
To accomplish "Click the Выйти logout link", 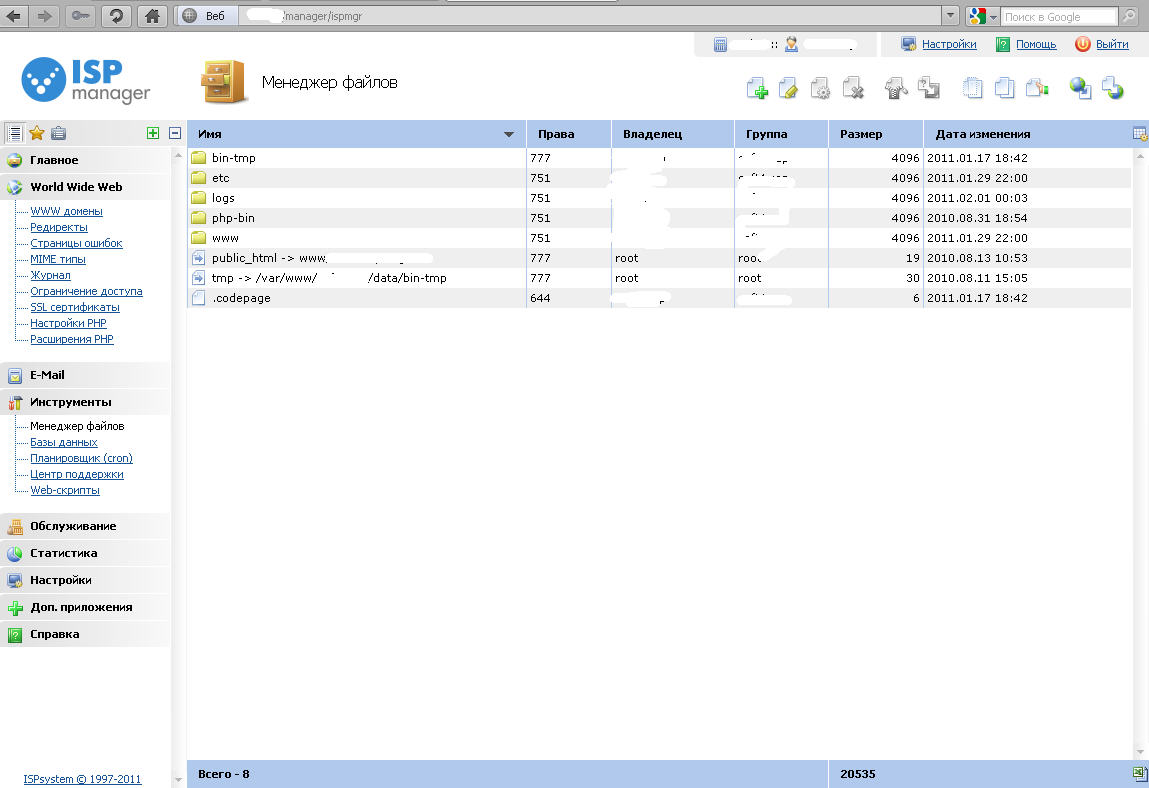I will 1111,44.
